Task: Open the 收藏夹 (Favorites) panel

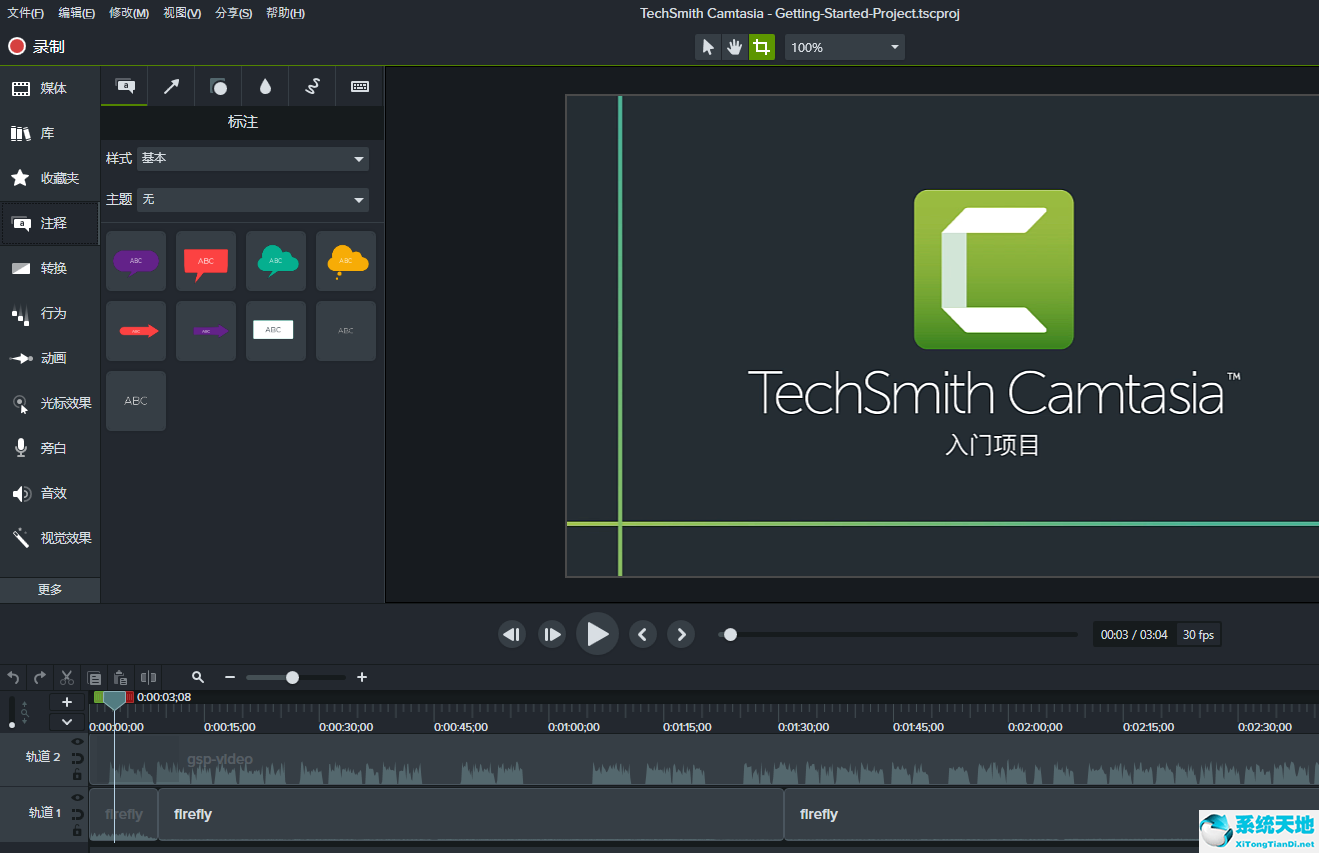Action: point(50,179)
